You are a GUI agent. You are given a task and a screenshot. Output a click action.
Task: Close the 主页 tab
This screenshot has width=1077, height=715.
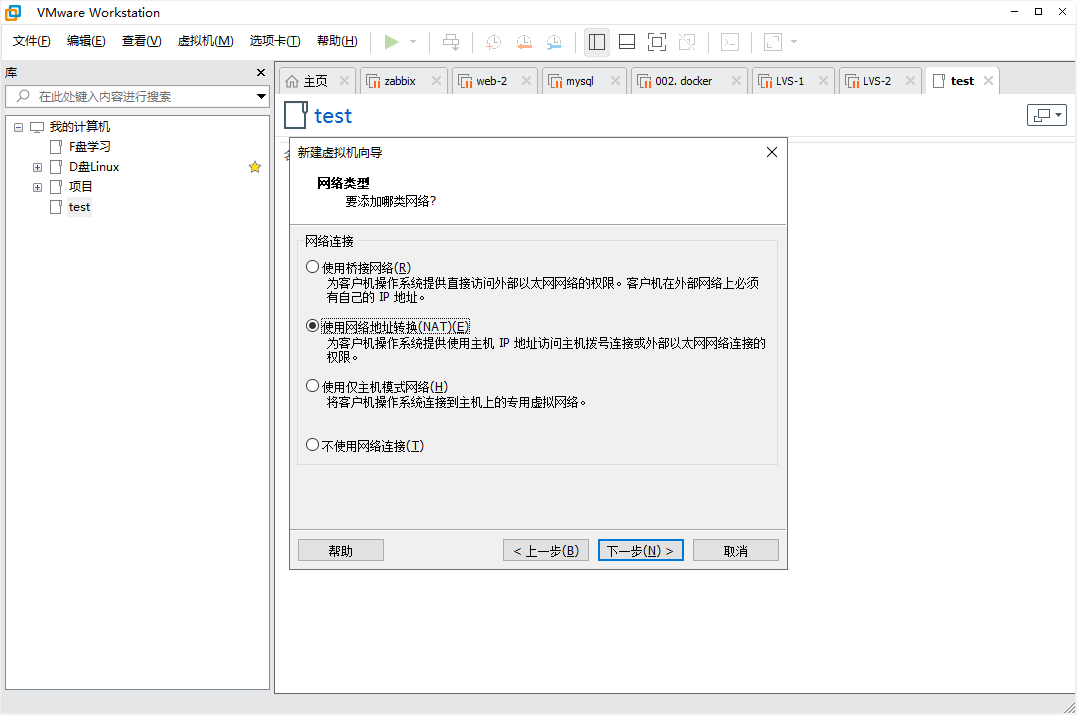[x=345, y=81]
